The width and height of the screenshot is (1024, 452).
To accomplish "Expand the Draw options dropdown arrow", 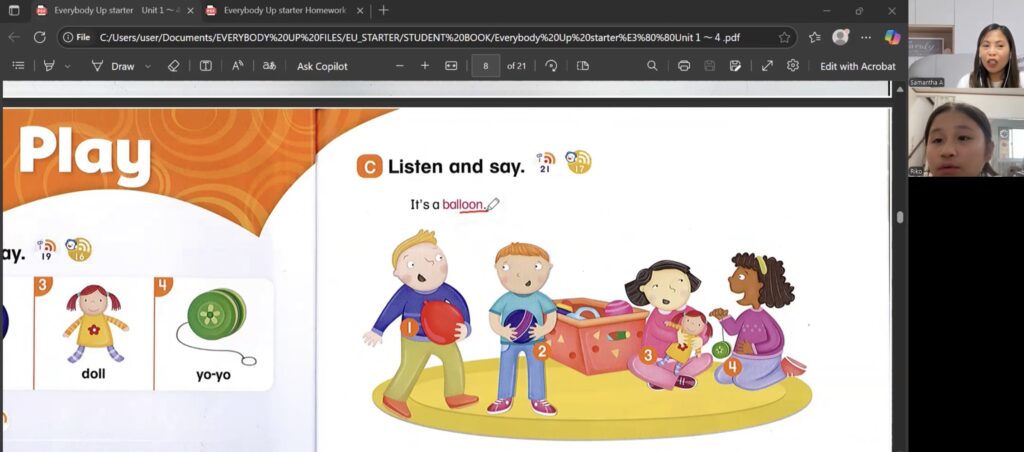I will tap(148, 66).
